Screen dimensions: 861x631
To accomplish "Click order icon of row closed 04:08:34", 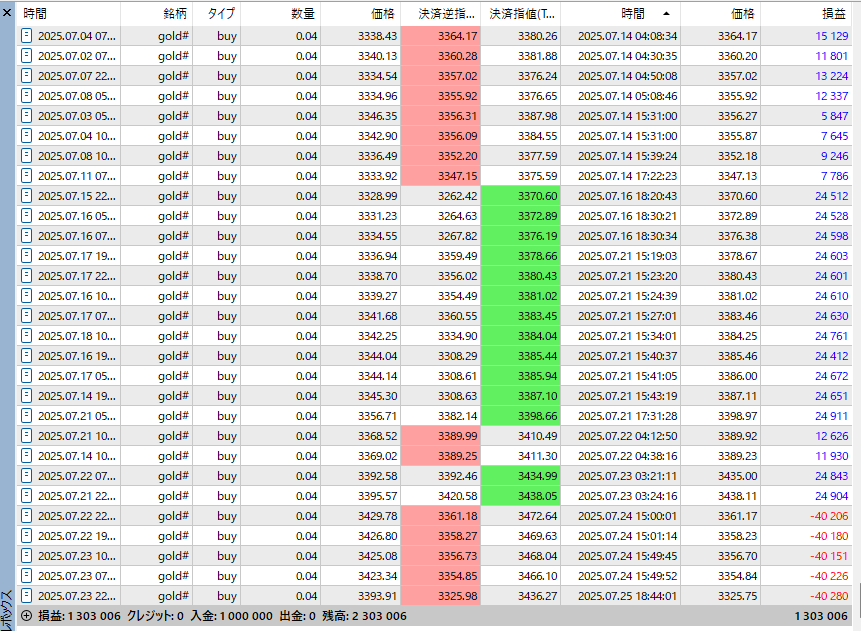I will coord(26,36).
